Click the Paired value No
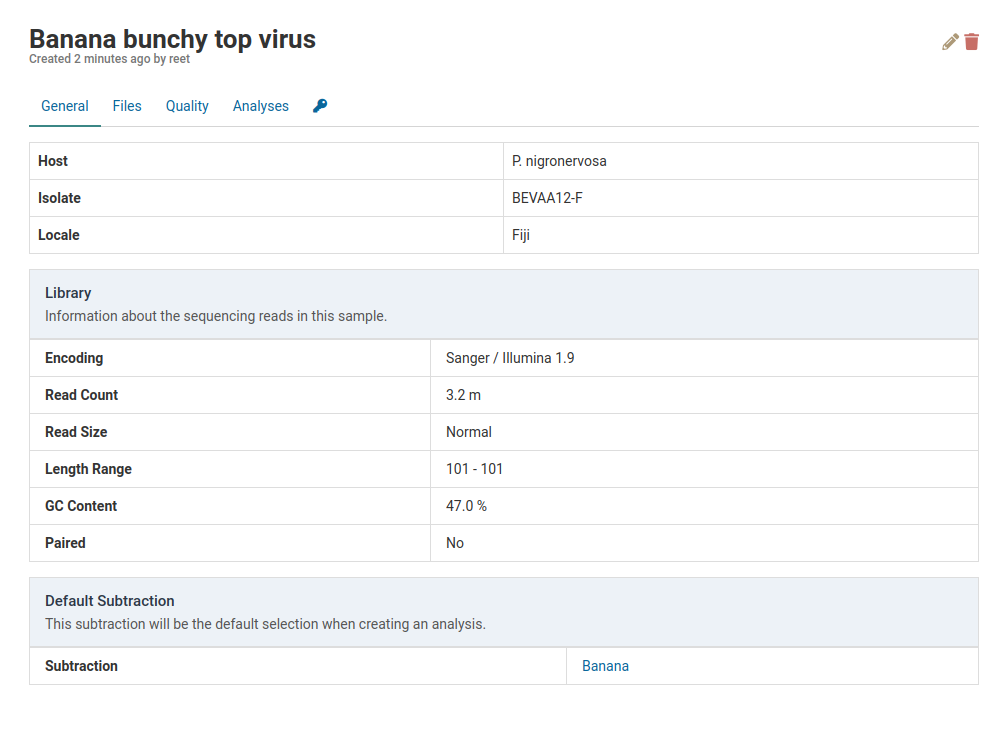 pos(455,543)
